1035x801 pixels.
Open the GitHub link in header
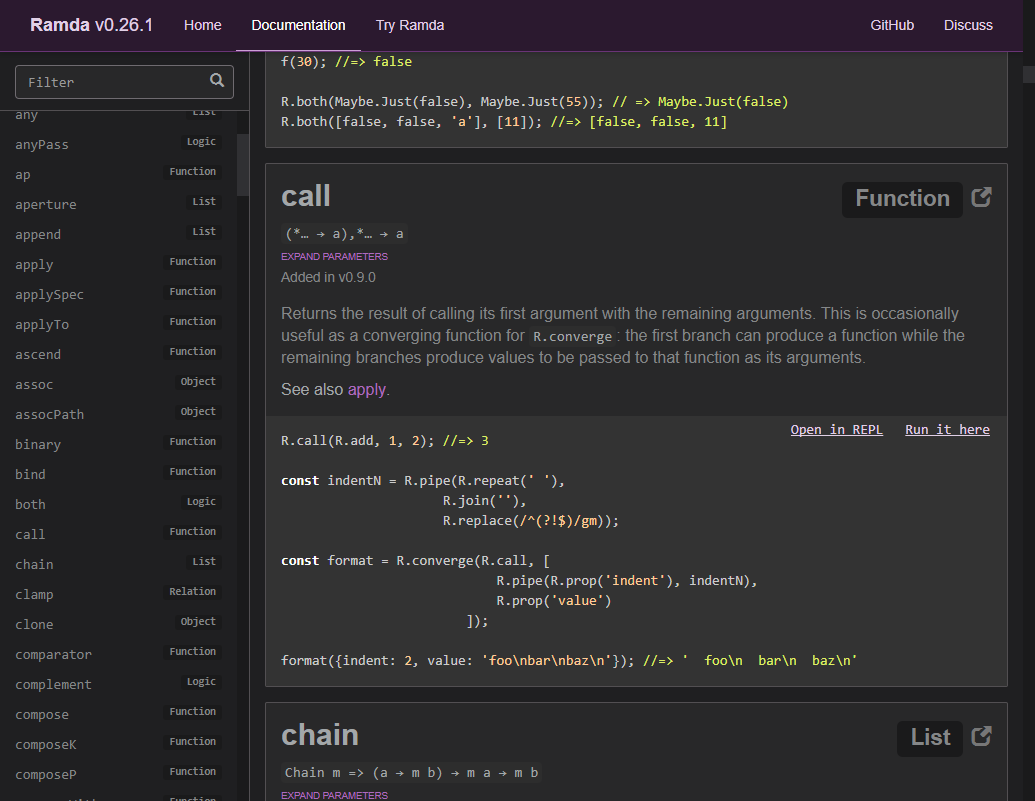[x=892, y=25]
